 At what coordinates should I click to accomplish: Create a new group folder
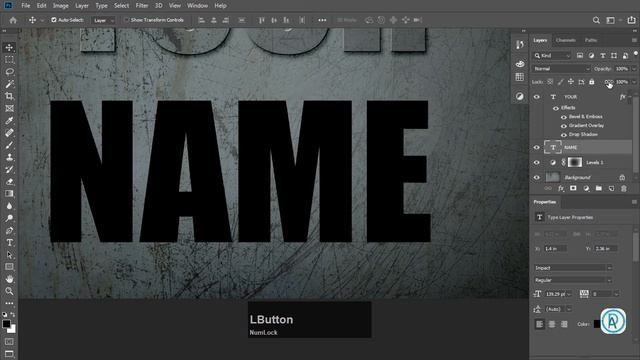coord(598,188)
